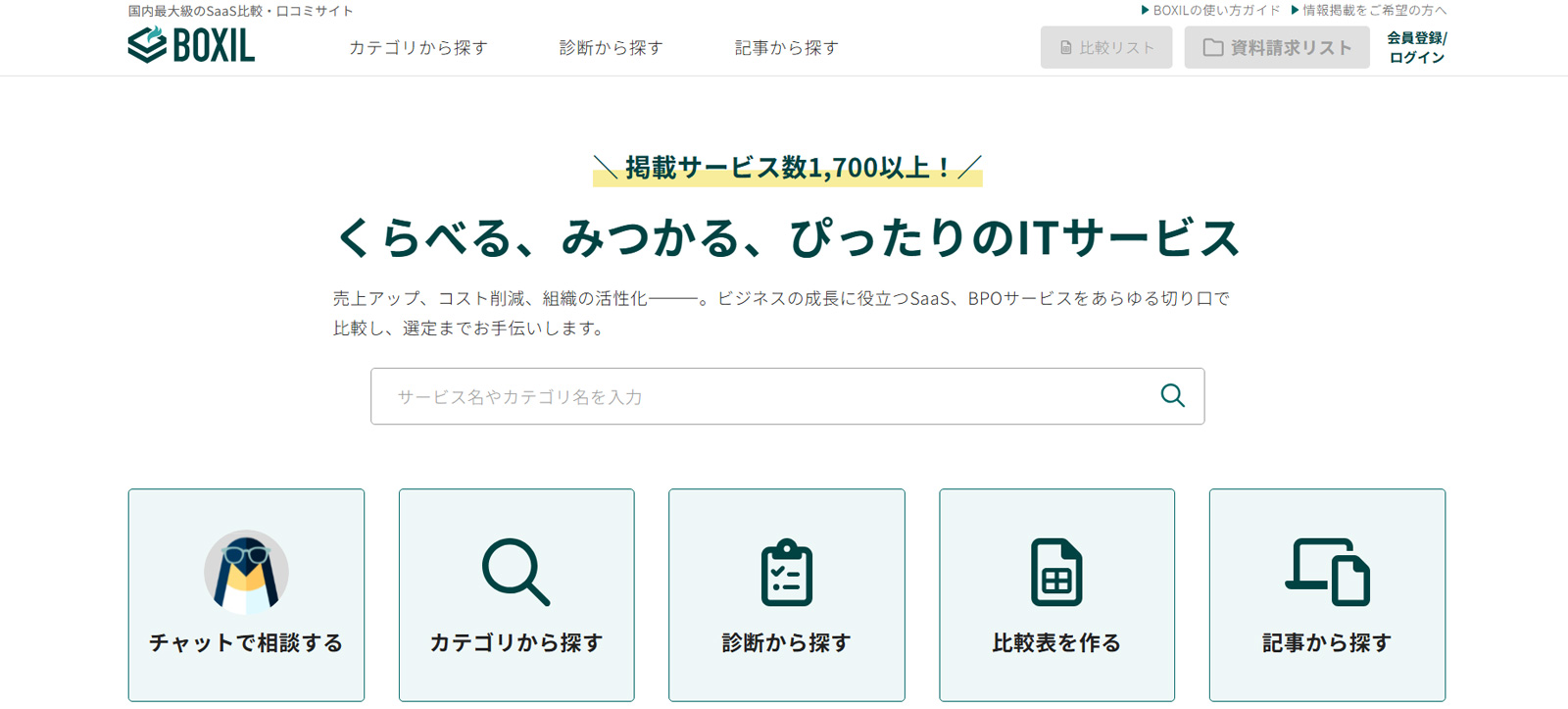This screenshot has height=709, width=1568.
Task: Click the document icon in 比較リスト button
Action: point(1066,48)
